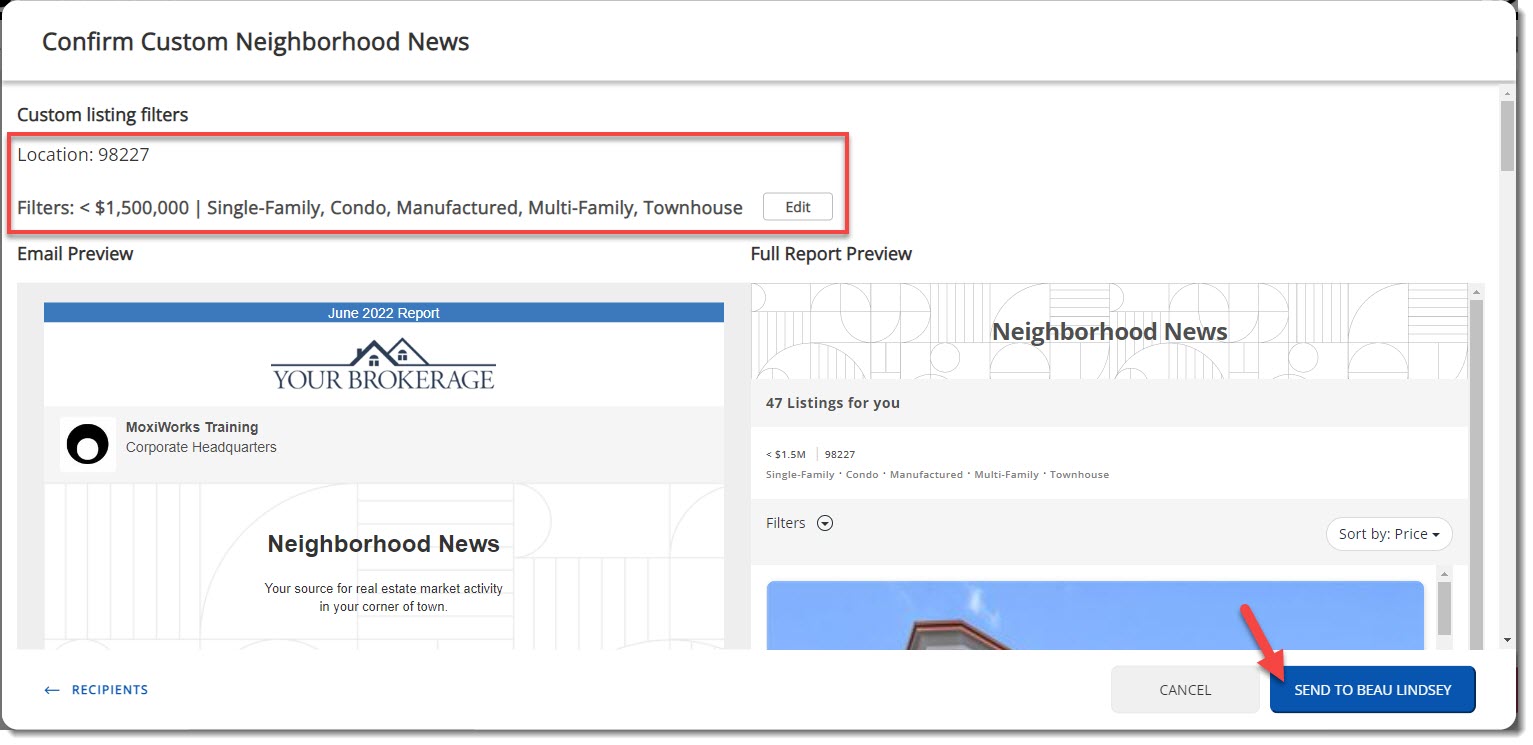Click the June 2022 Report blue banner
The height and width of the screenshot is (745, 1533).
pyautogui.click(x=383, y=313)
